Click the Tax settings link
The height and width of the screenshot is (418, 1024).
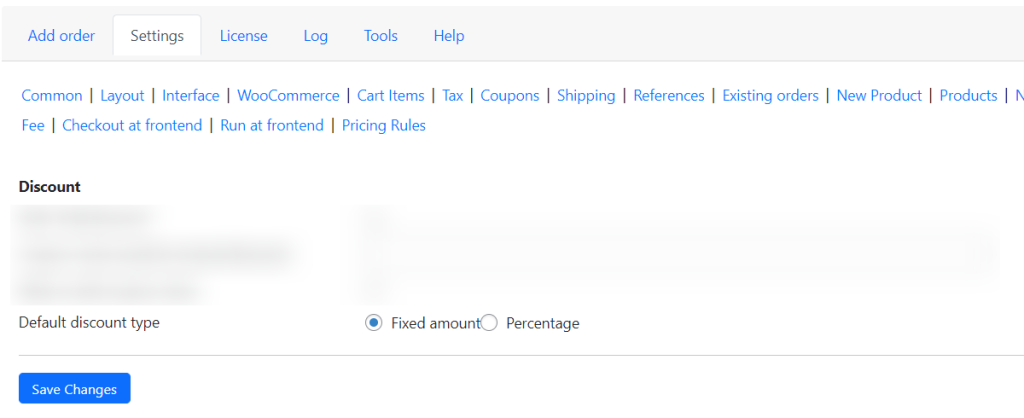(453, 95)
